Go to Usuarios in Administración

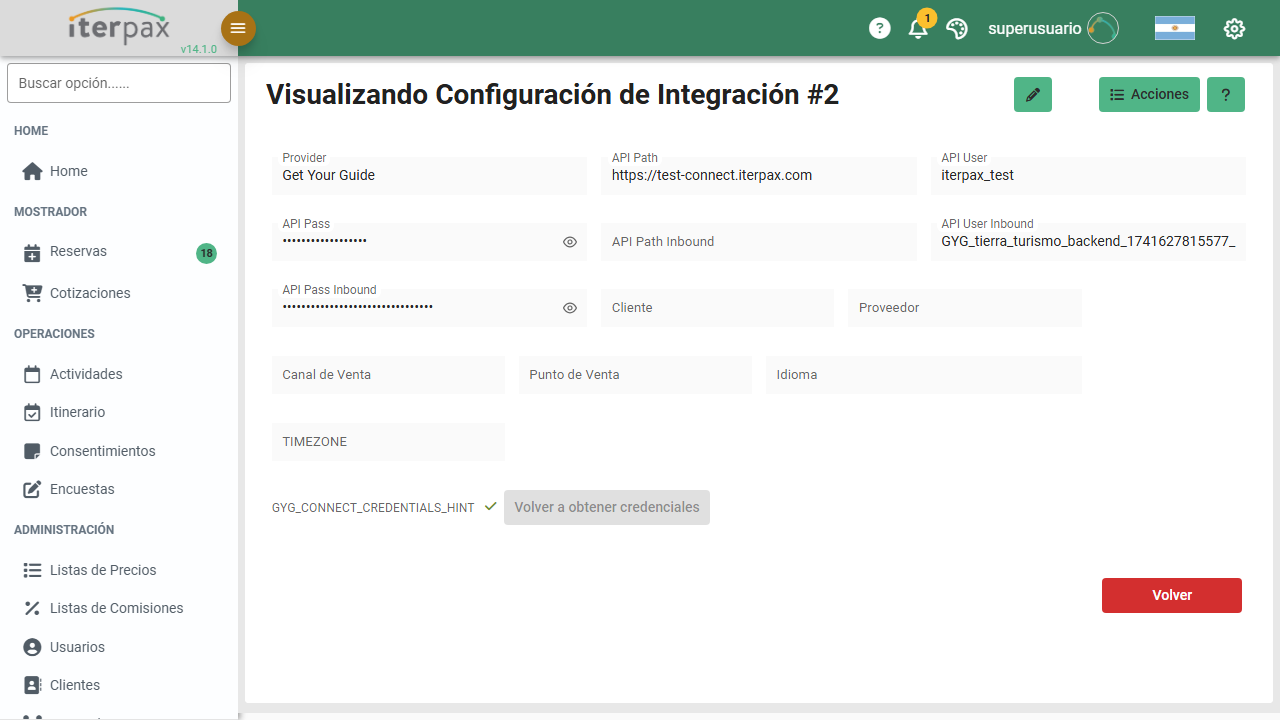point(77,647)
